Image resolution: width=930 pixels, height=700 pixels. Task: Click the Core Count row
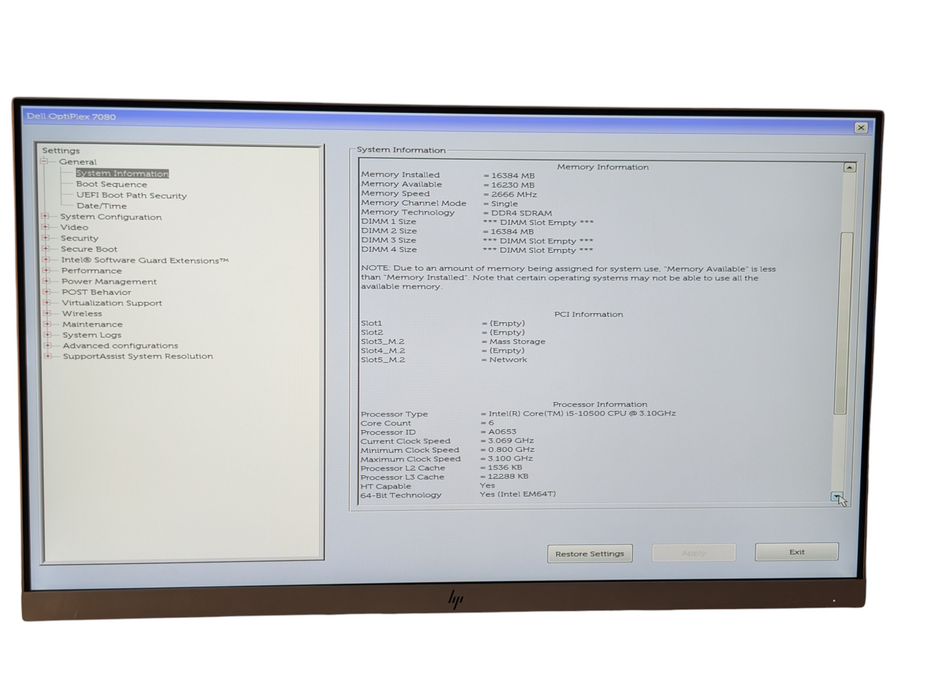coord(427,423)
